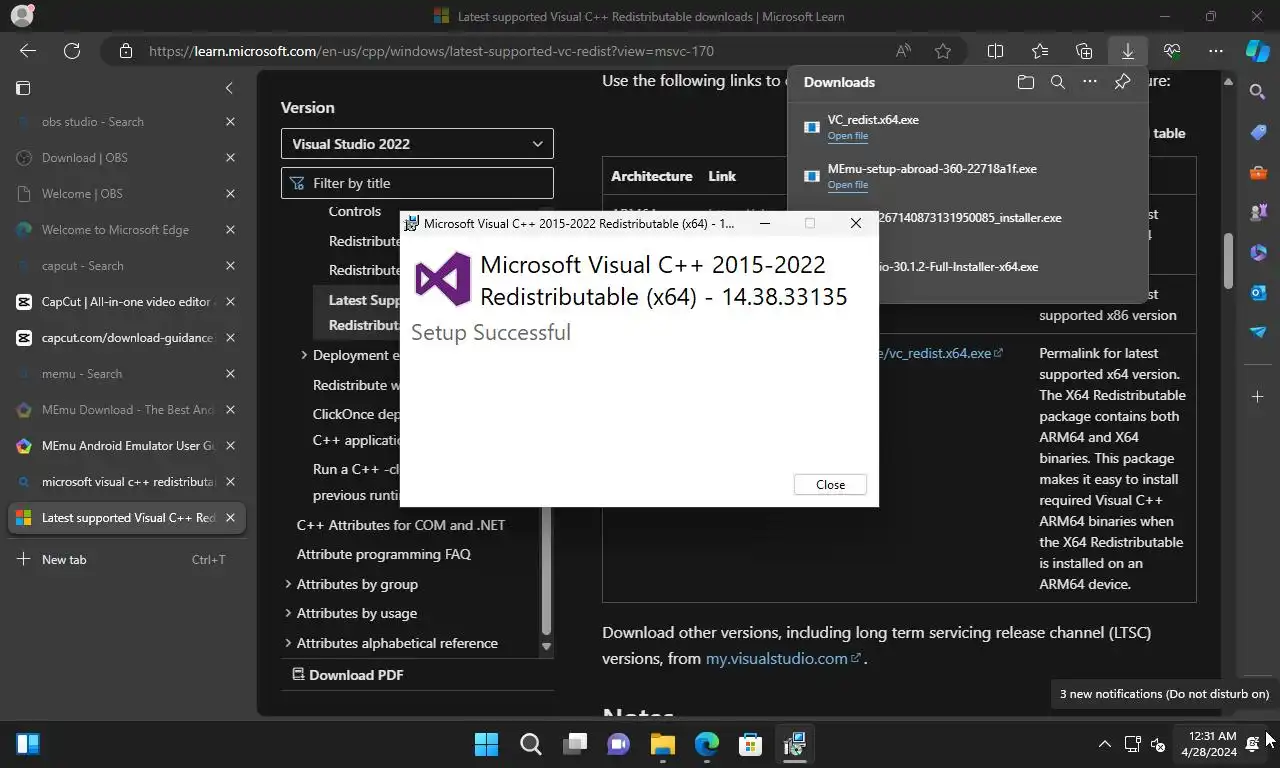Open the sidebar Telegram icon
The image size is (1280, 768).
point(1258,332)
